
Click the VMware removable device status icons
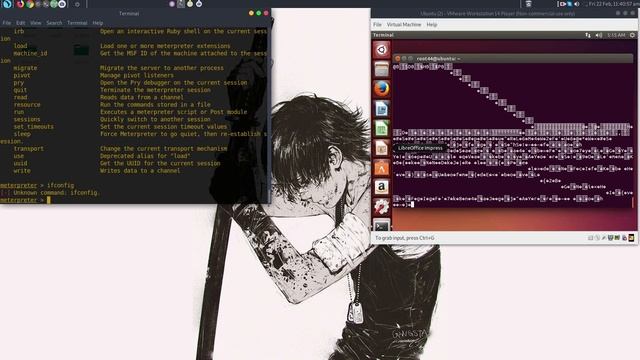[x=611, y=238]
